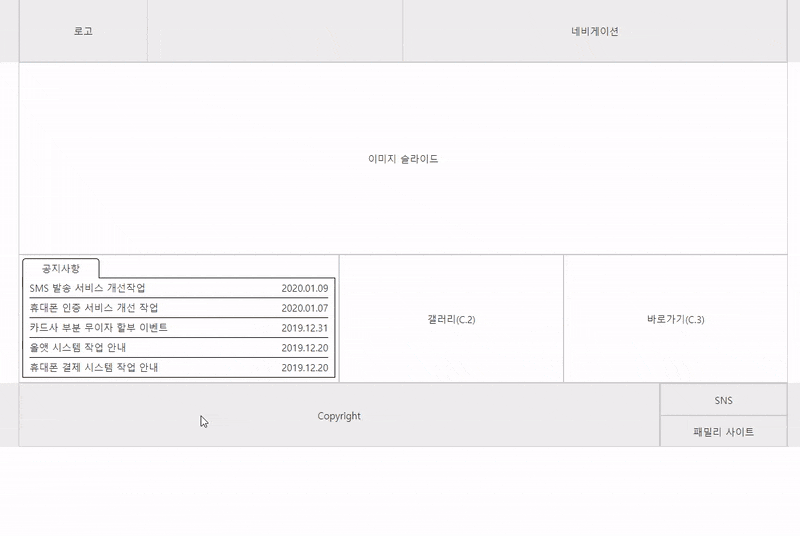Image resolution: width=800 pixels, height=536 pixels.
Task: Click date 2020.01.07
Action: click(305, 309)
